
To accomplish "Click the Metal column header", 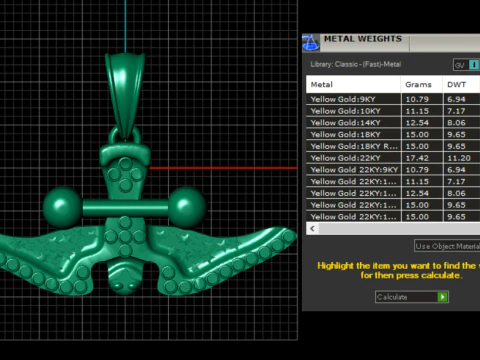I will pyautogui.click(x=353, y=84).
